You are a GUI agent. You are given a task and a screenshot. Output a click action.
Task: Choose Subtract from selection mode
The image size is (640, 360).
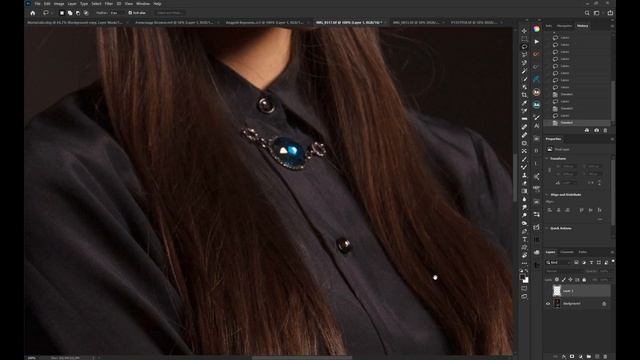pos(78,13)
